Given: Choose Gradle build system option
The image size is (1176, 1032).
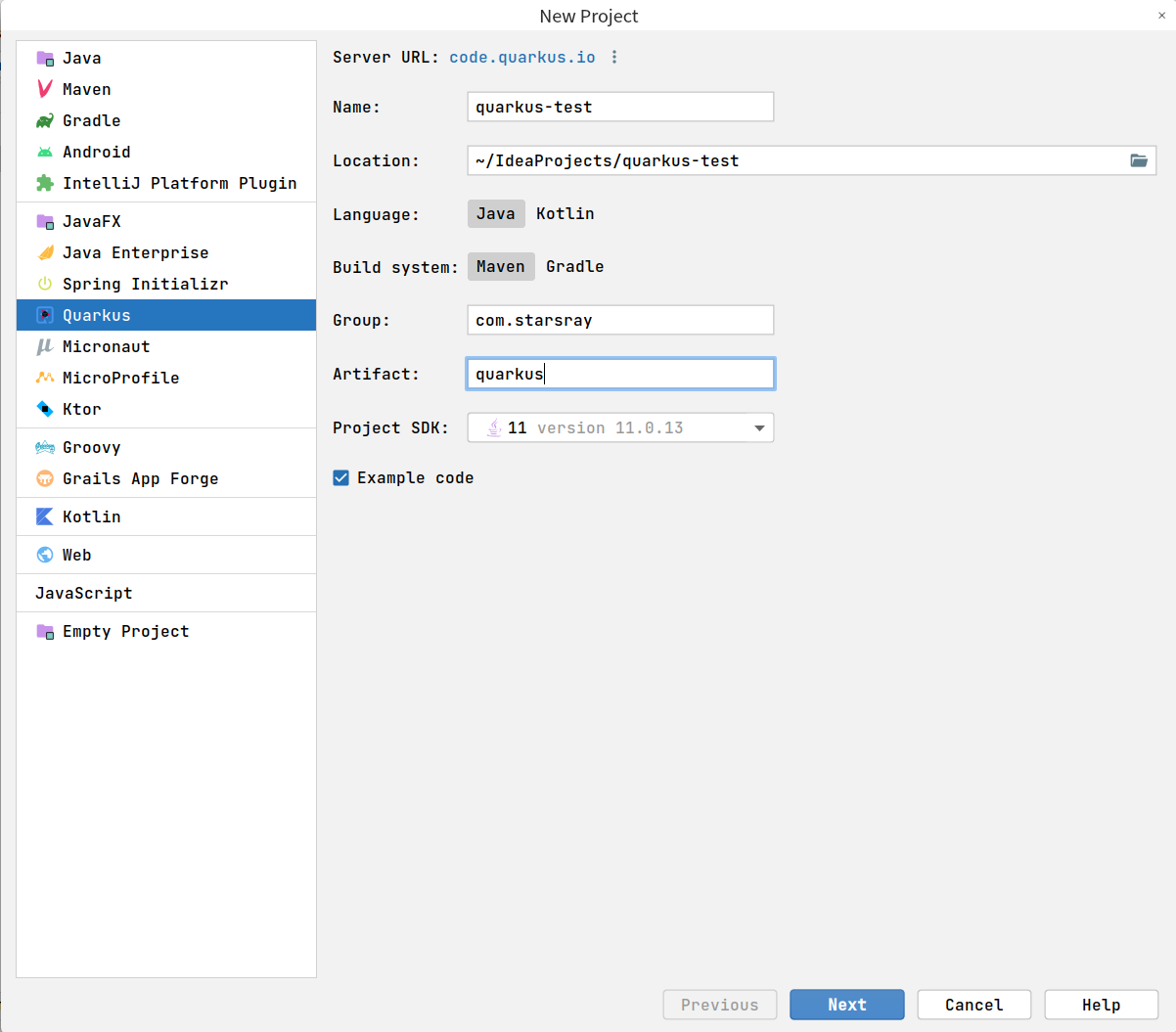Looking at the screenshot, I should click(x=575, y=266).
